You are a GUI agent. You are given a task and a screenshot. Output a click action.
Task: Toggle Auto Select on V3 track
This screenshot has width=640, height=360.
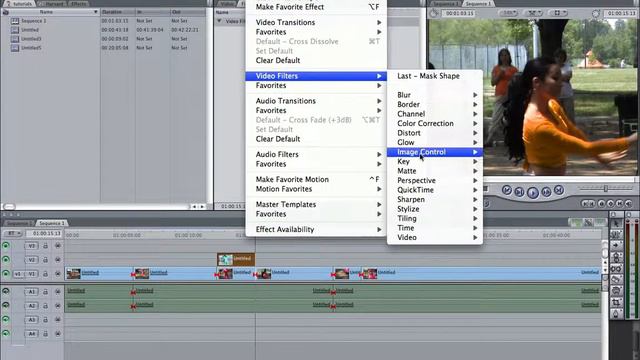[x=58, y=246]
